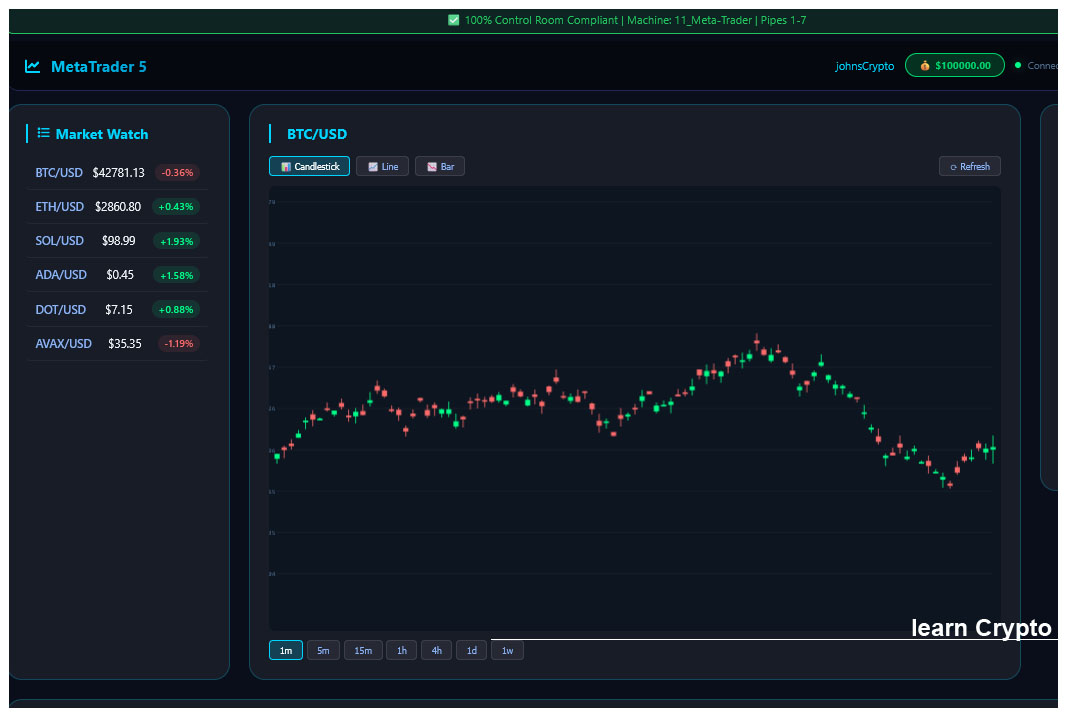Click the -0.36% change badge

(x=177, y=173)
